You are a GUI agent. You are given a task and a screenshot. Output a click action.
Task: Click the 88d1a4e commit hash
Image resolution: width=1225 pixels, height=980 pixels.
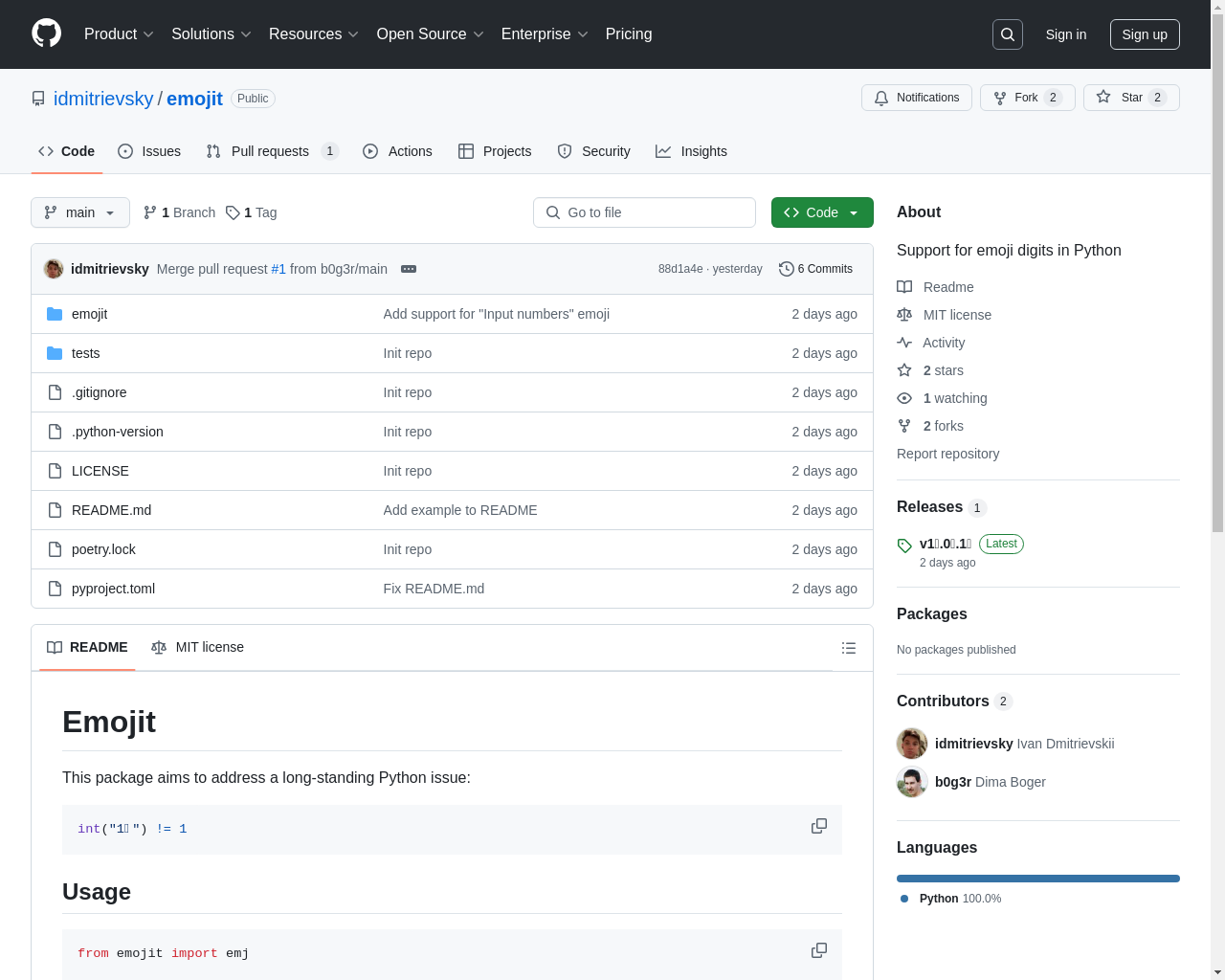pos(680,269)
